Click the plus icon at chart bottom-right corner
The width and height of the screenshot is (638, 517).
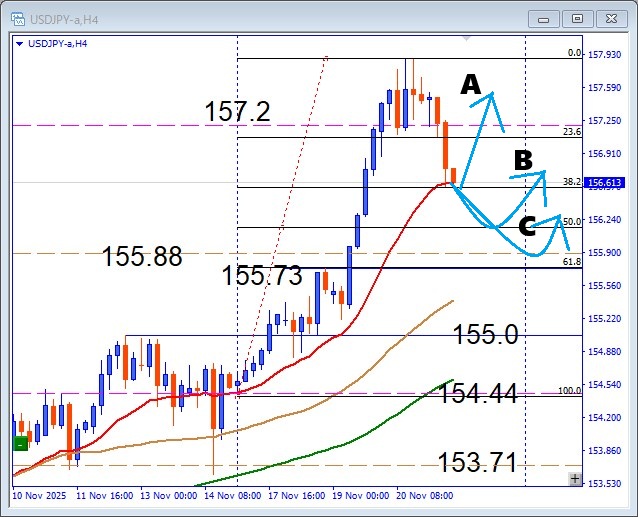point(575,479)
